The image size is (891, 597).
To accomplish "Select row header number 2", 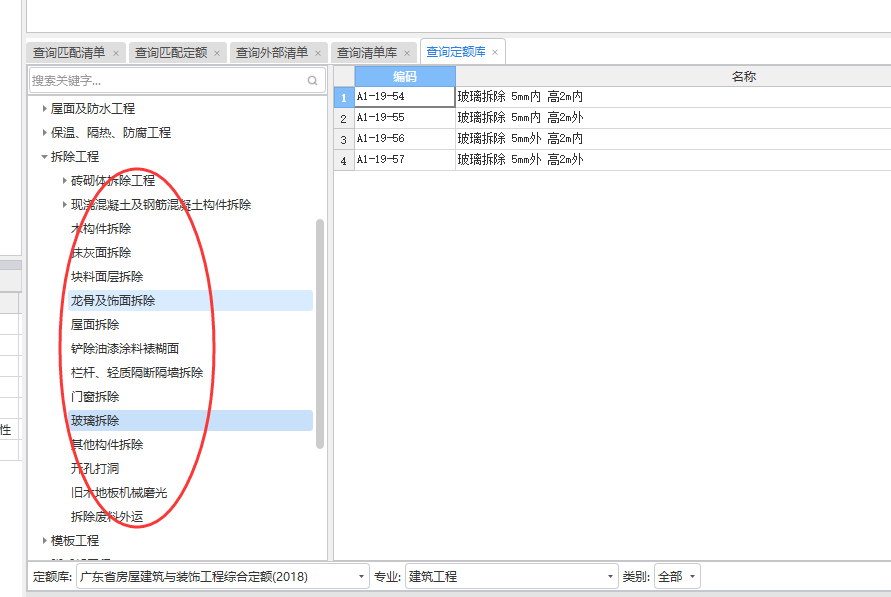I will point(344,118).
